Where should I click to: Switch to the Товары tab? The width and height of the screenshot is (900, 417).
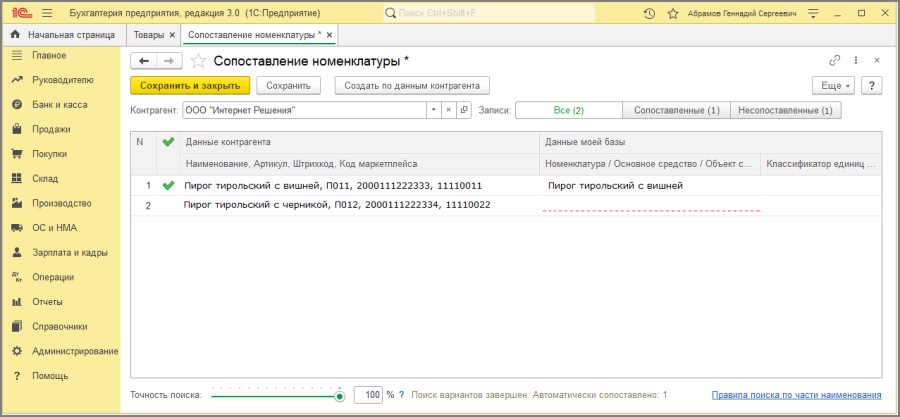pyautogui.click(x=149, y=35)
